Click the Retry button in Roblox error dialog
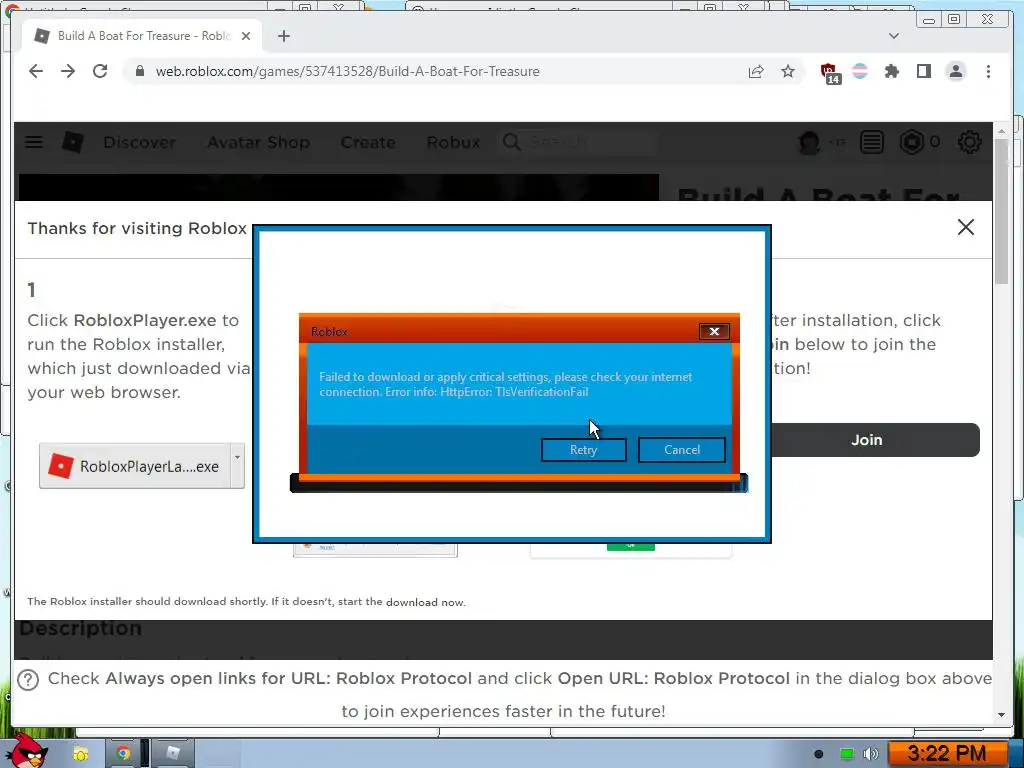This screenshot has height=768, width=1024. pyautogui.click(x=583, y=449)
